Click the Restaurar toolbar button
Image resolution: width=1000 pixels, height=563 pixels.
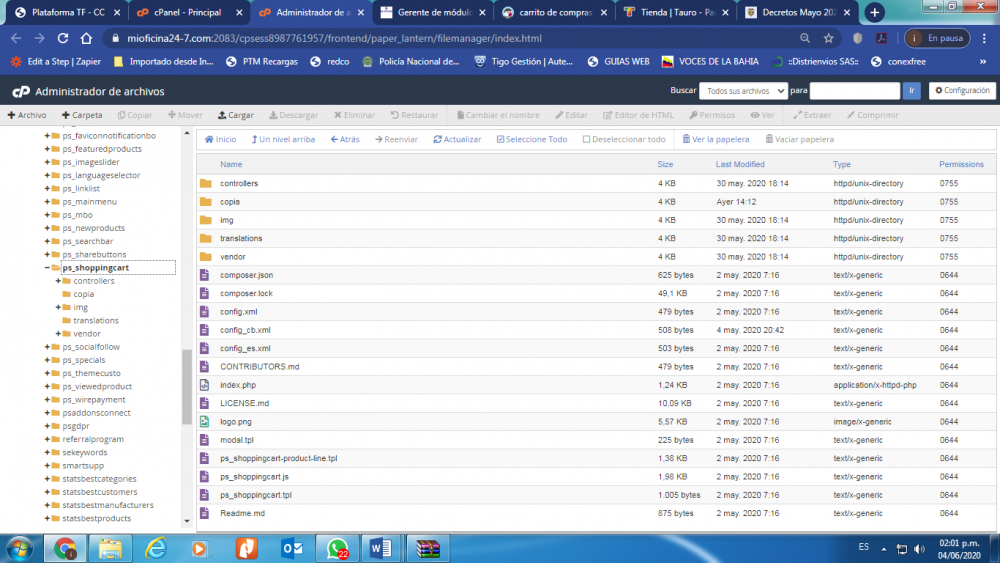(x=415, y=115)
